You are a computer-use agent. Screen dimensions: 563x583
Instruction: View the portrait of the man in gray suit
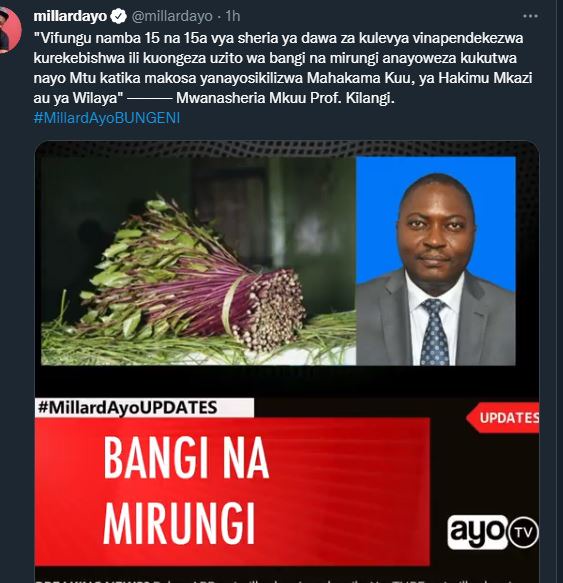[436, 261]
